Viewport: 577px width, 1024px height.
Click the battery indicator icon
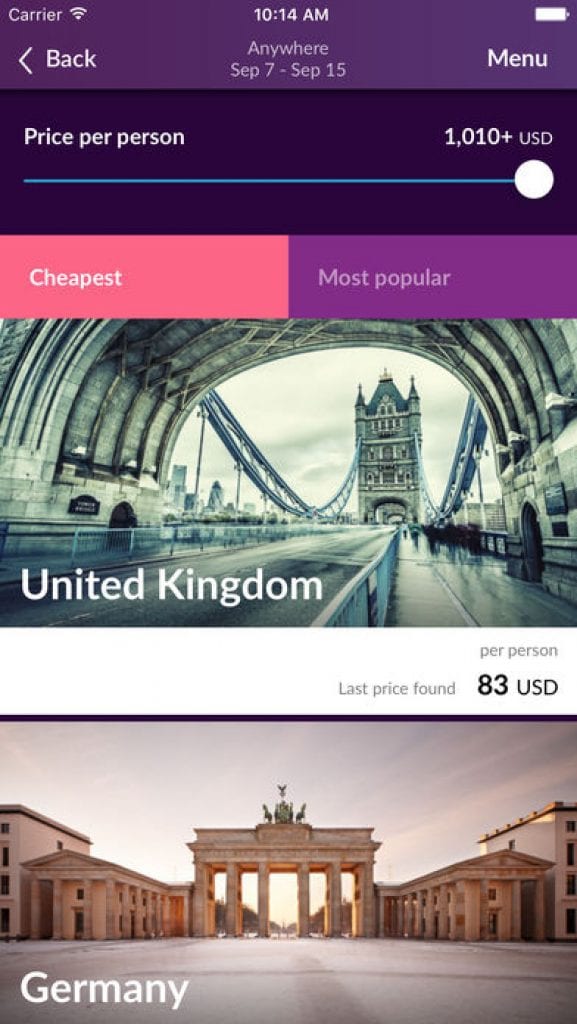[x=552, y=14]
